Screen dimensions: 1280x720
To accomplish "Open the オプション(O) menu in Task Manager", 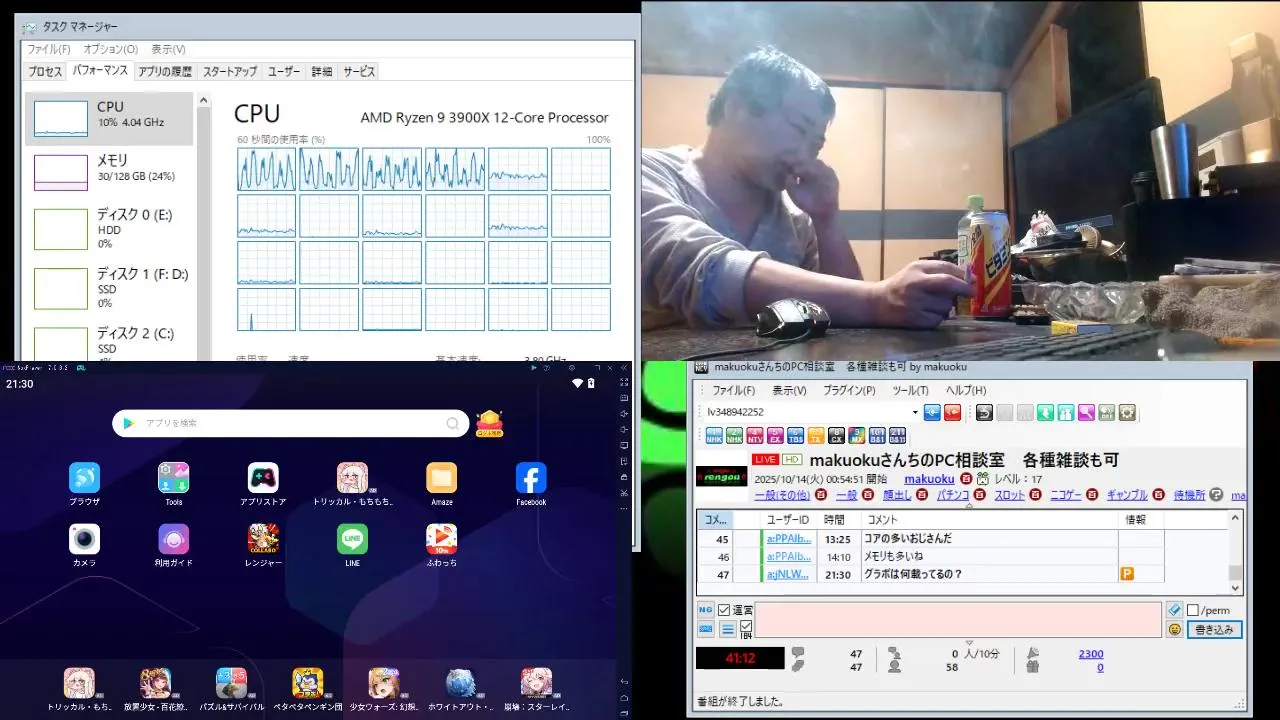I will tap(110, 49).
